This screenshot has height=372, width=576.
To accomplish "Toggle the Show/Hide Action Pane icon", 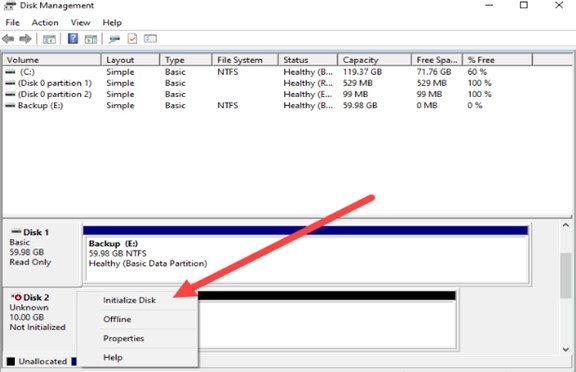I will pos(90,39).
